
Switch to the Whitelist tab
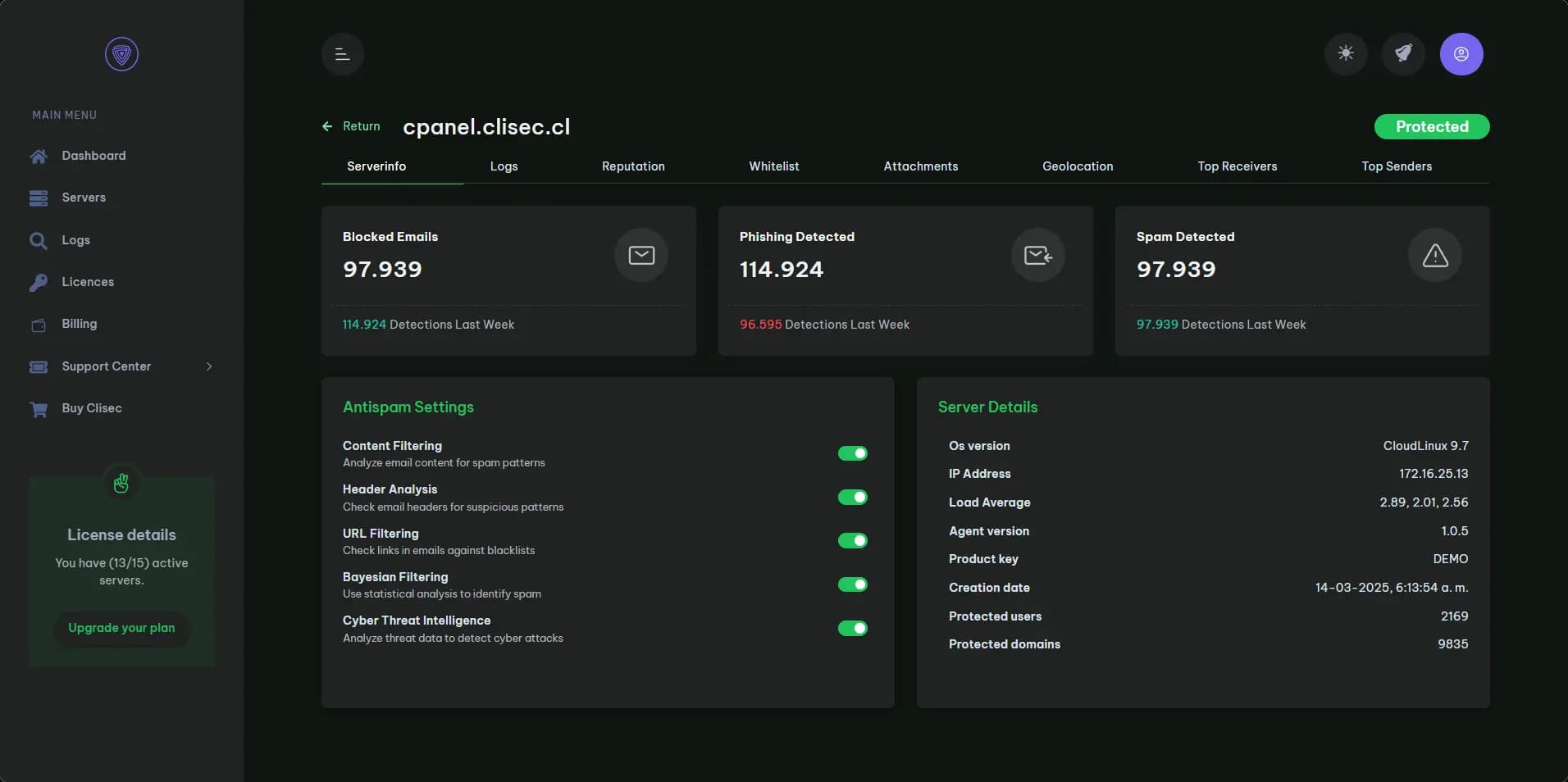pos(774,166)
